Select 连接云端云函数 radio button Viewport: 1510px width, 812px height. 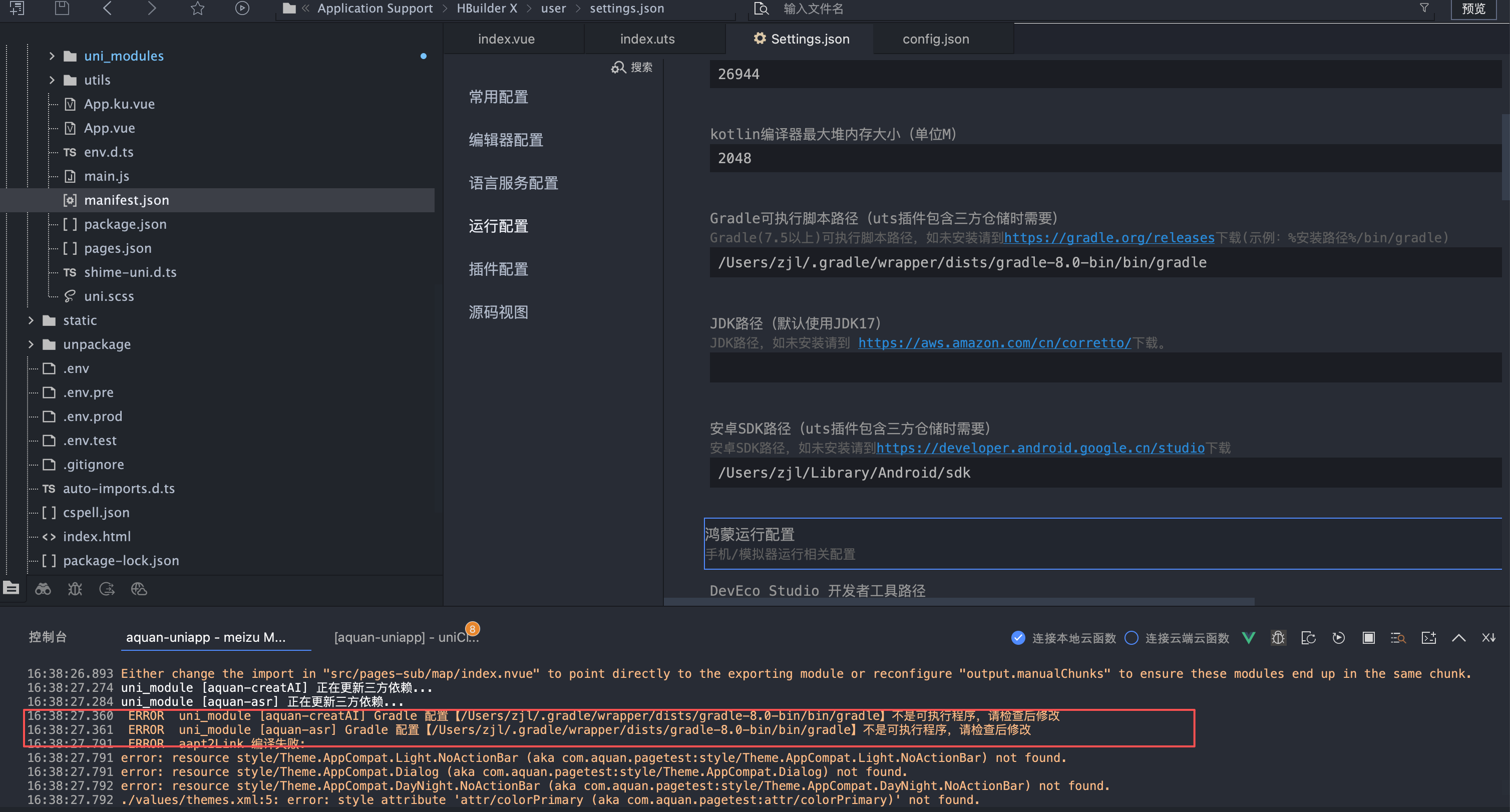[1131, 637]
